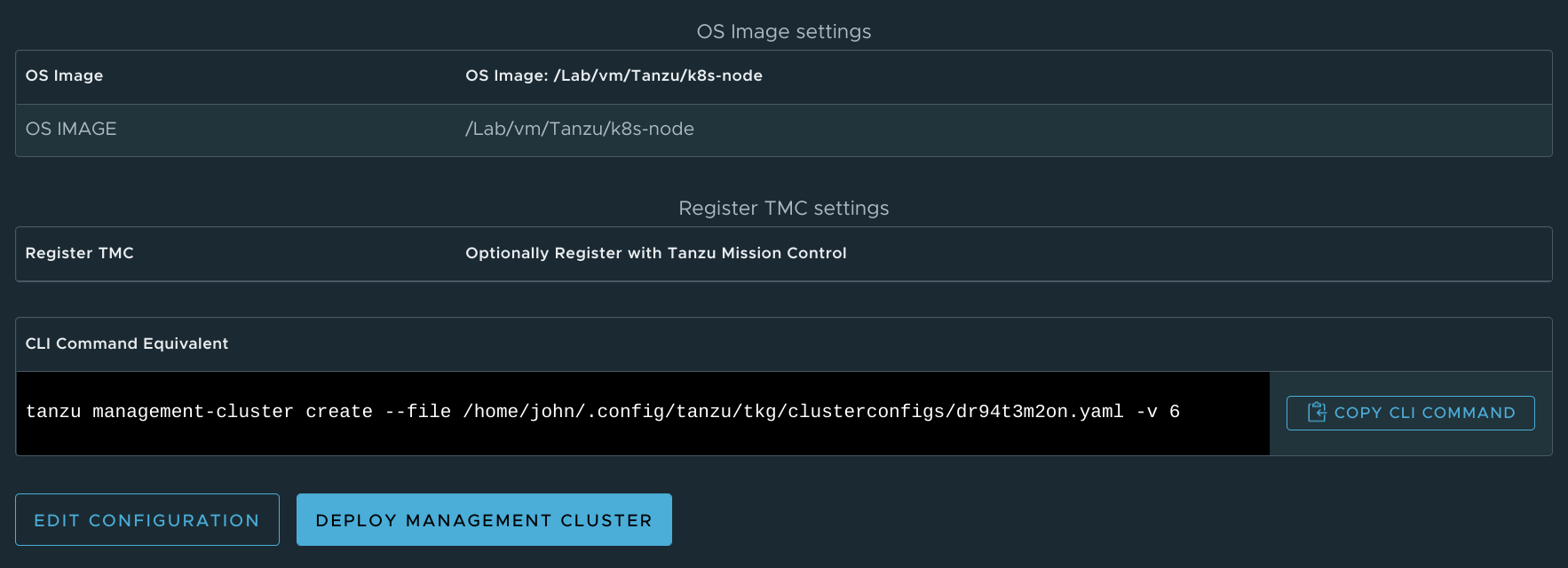Click Optionally Register with Tanzu Mission Control text
This screenshot has width=1568, height=568.
(x=655, y=254)
